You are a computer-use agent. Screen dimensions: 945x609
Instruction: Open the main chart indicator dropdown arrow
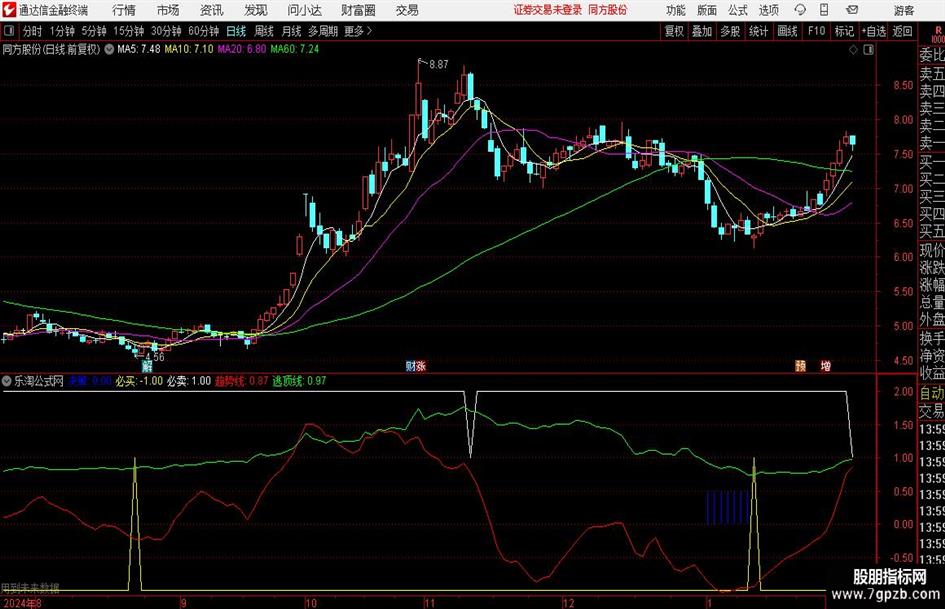coord(109,49)
